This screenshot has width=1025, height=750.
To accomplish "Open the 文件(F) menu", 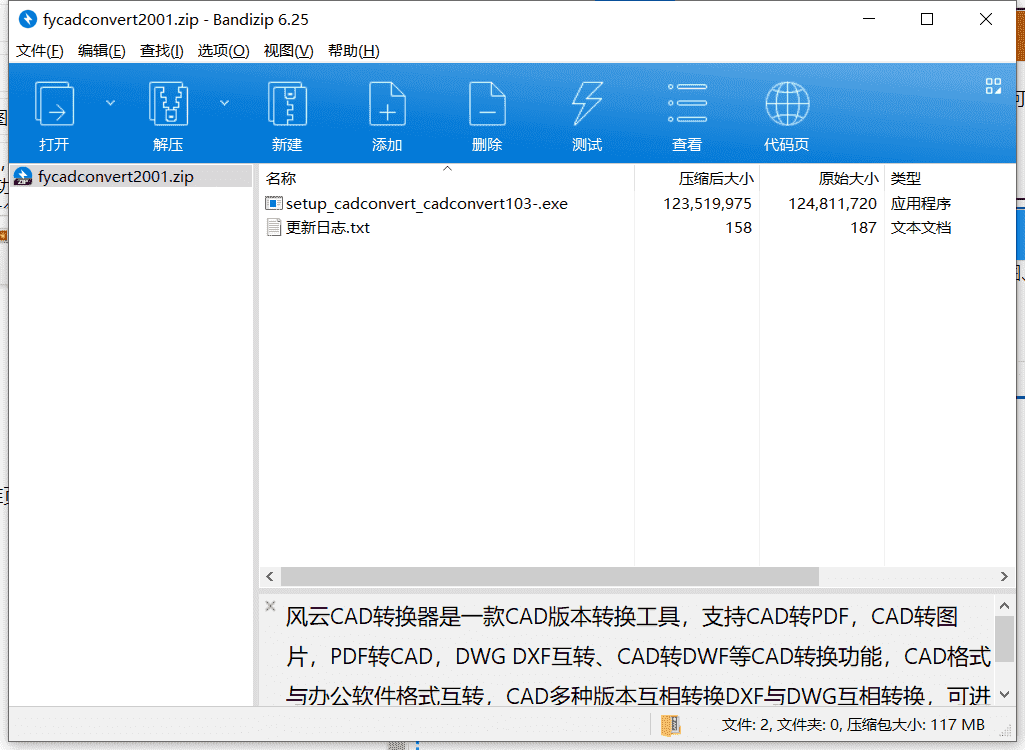I will (39, 51).
